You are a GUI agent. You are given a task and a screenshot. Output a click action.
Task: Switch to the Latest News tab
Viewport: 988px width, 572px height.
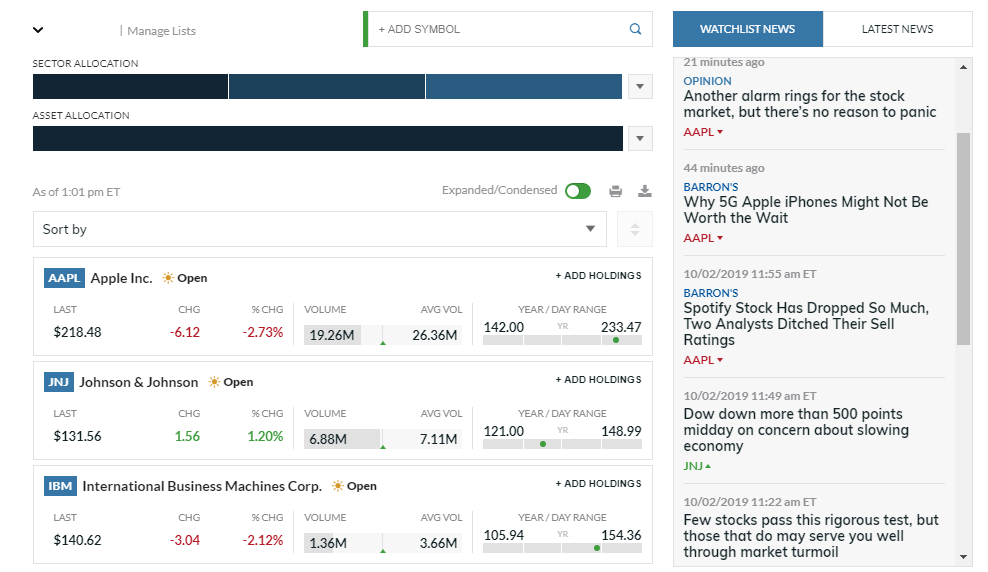(x=897, y=29)
